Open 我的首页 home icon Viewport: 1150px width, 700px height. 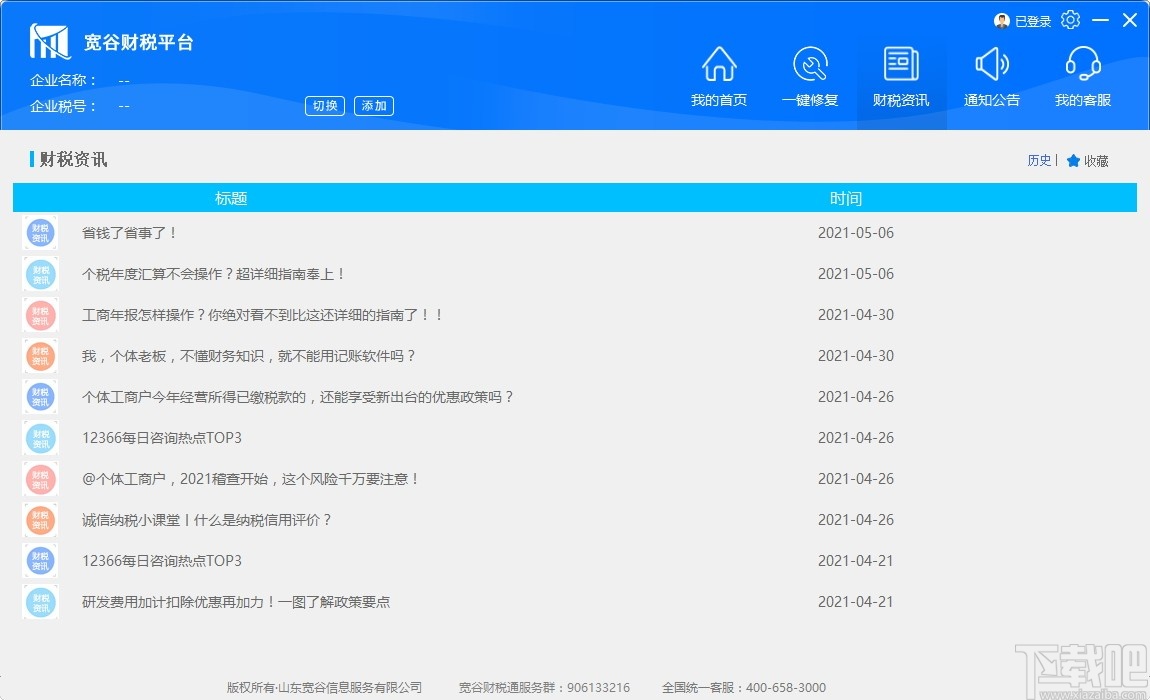point(718,78)
